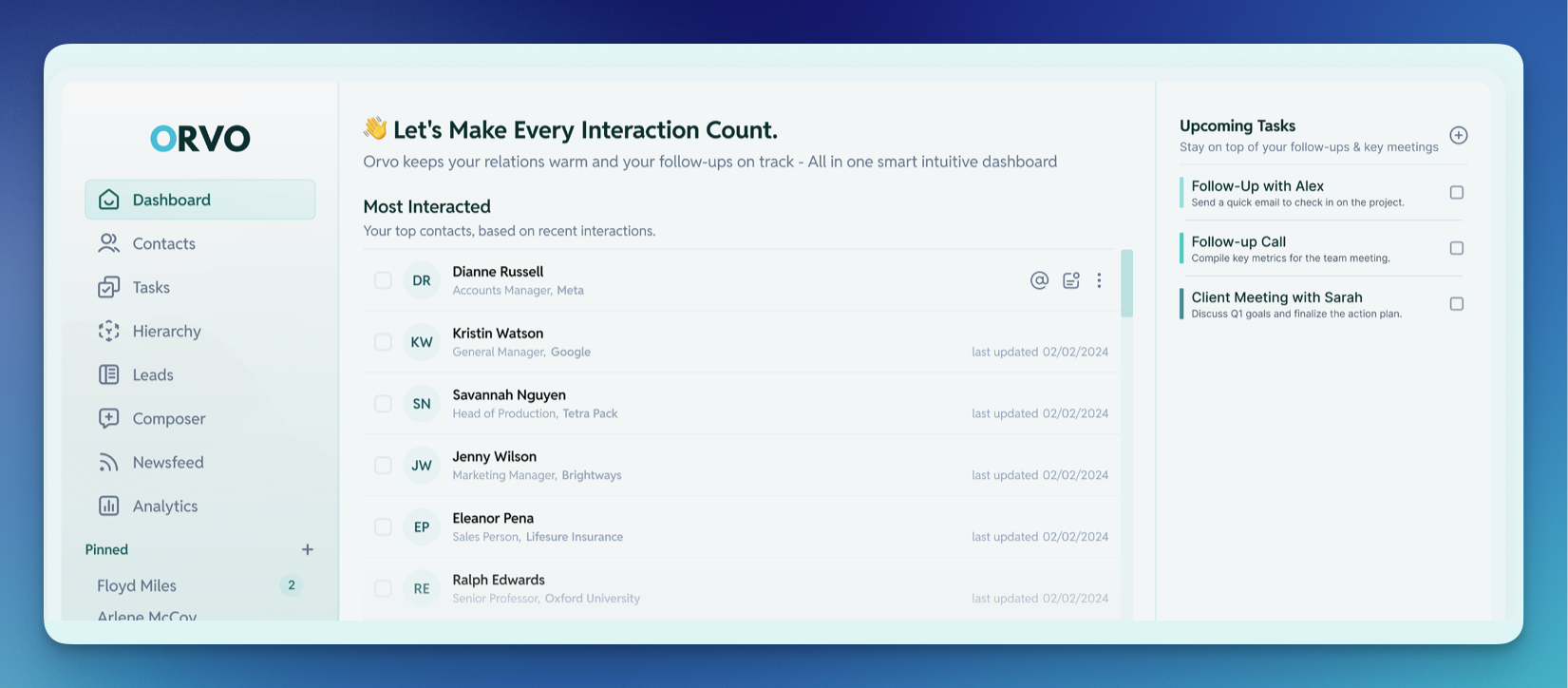
Task: Open the Contacts menu item
Action: 163,243
